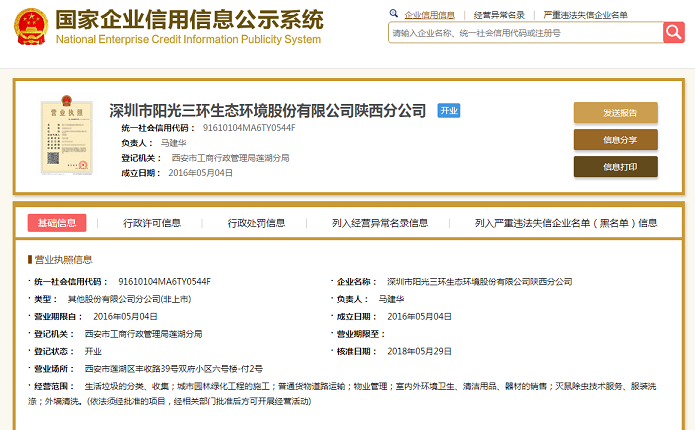Select the 经营异常名录 search category

pos(498,15)
